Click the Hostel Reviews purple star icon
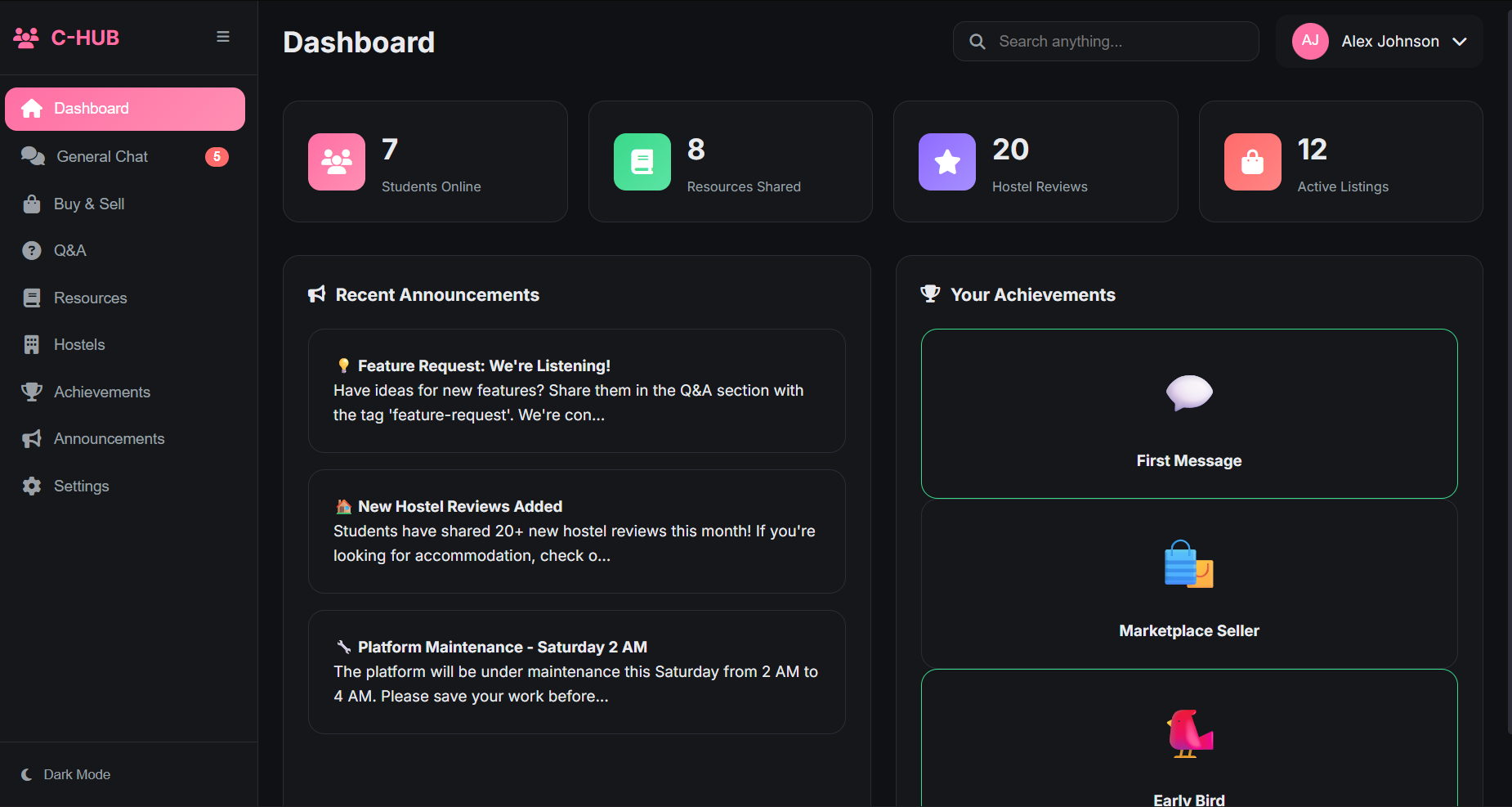 click(947, 162)
